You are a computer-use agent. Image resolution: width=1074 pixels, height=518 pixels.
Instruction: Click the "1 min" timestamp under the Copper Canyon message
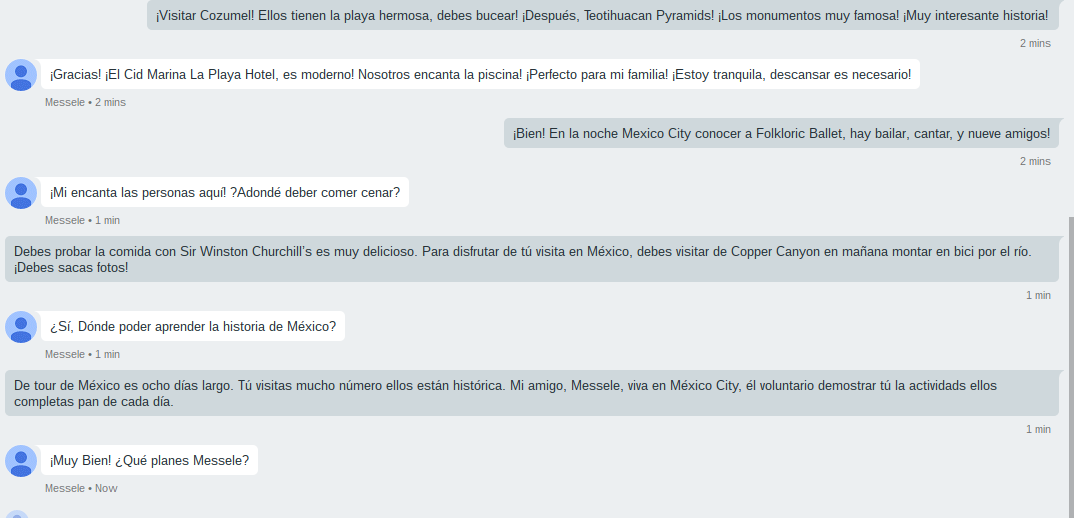pyautogui.click(x=1038, y=295)
